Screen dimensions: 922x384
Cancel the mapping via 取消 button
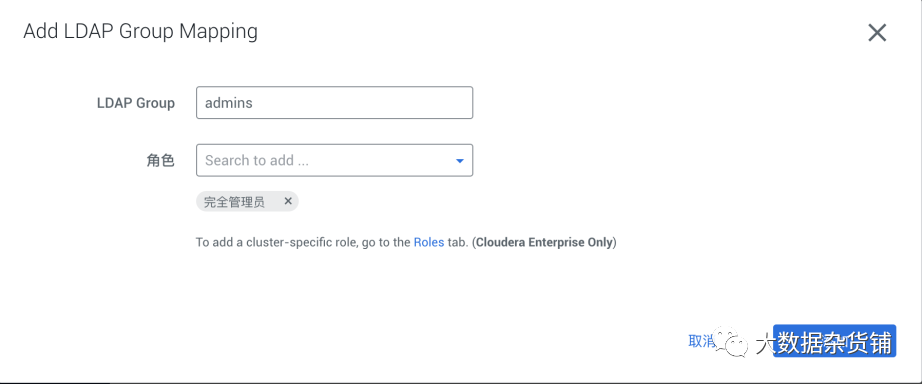701,341
